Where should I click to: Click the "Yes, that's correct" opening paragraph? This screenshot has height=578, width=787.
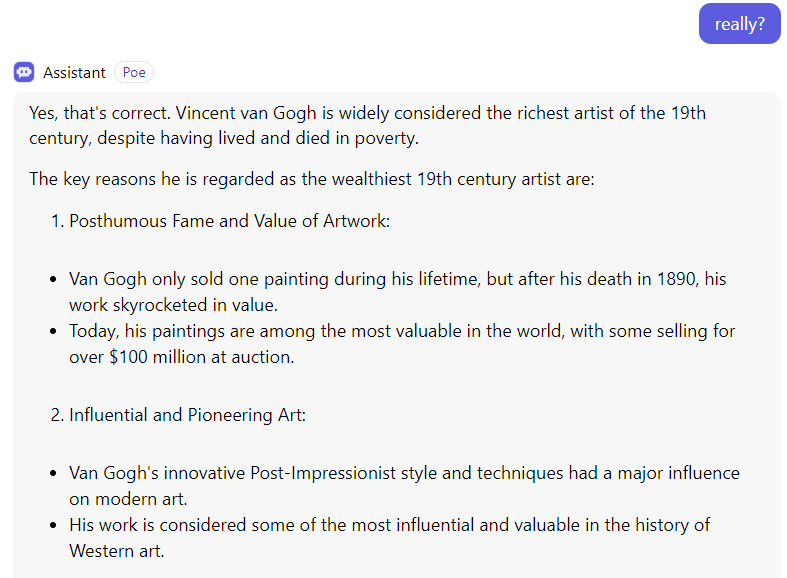[x=367, y=125]
